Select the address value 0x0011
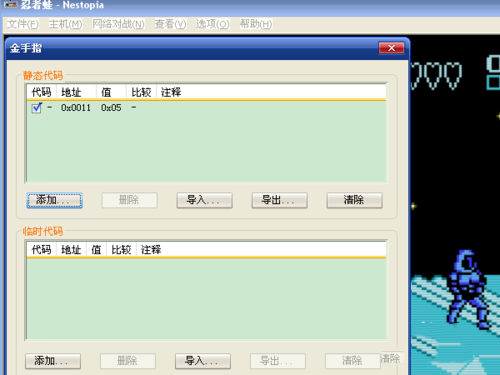This screenshot has height=375, width=500. 76,108
